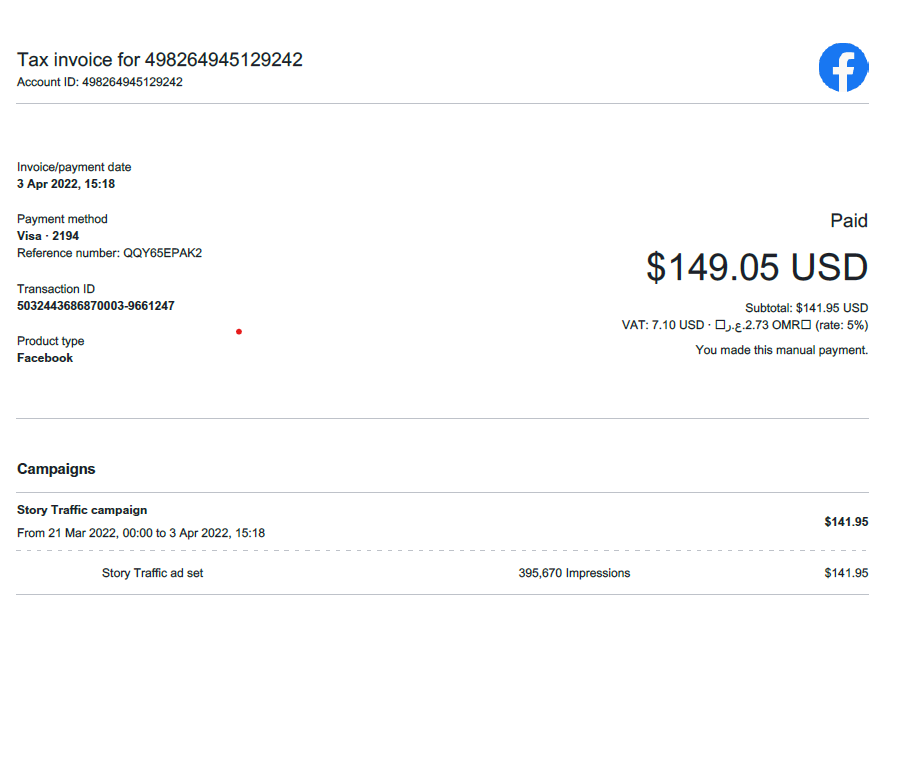Click the Campaigns section heading
This screenshot has height=769, width=913.
coord(56,469)
